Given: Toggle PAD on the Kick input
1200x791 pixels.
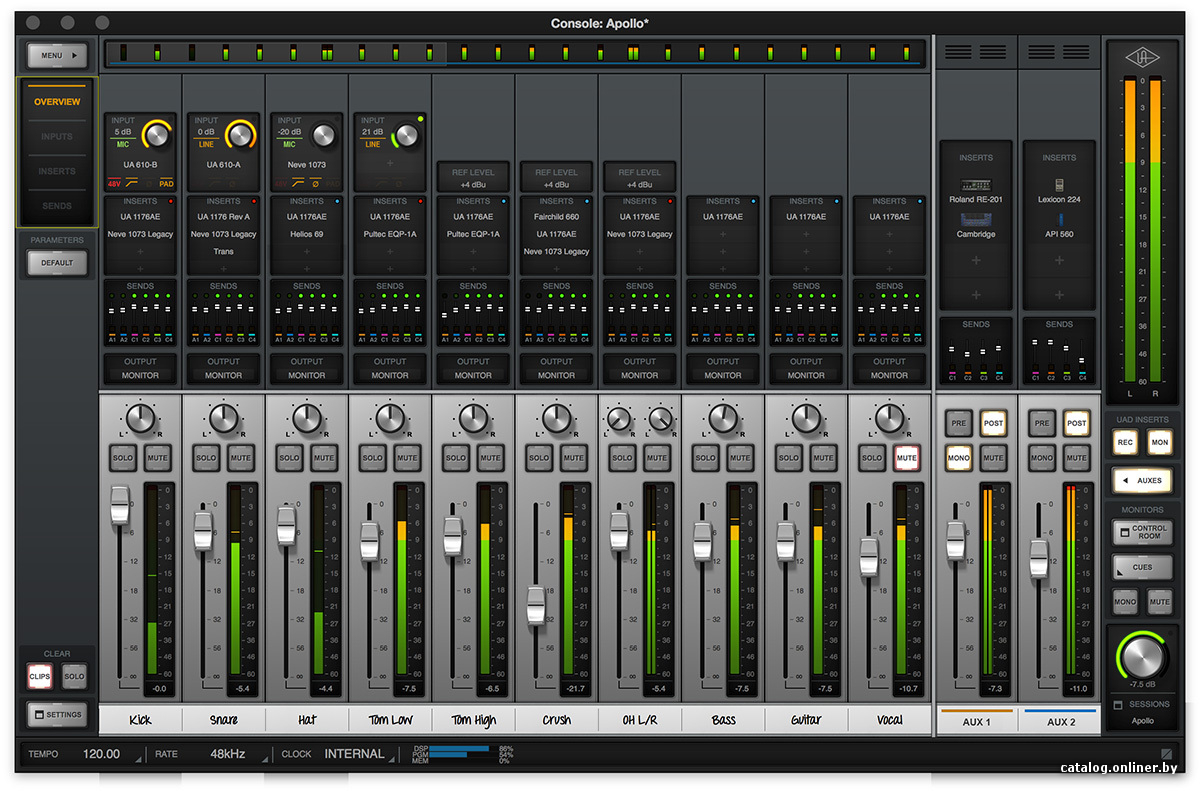Looking at the screenshot, I should click(166, 183).
